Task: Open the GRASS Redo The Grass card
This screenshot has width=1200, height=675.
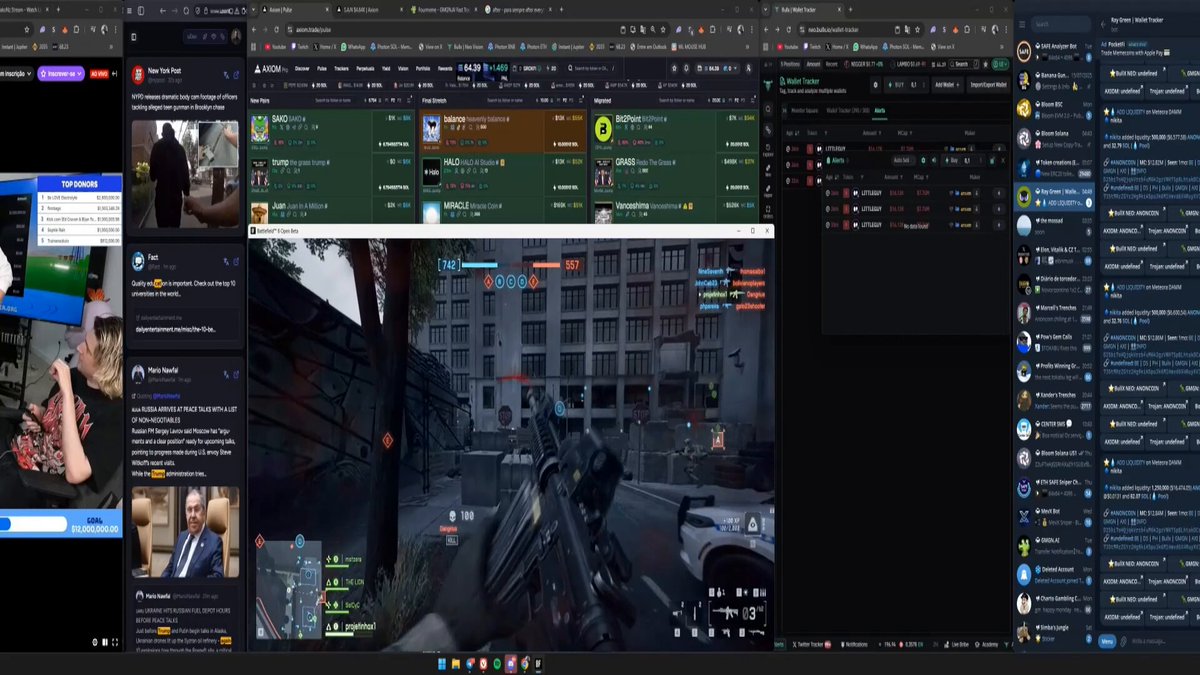Action: (x=674, y=173)
